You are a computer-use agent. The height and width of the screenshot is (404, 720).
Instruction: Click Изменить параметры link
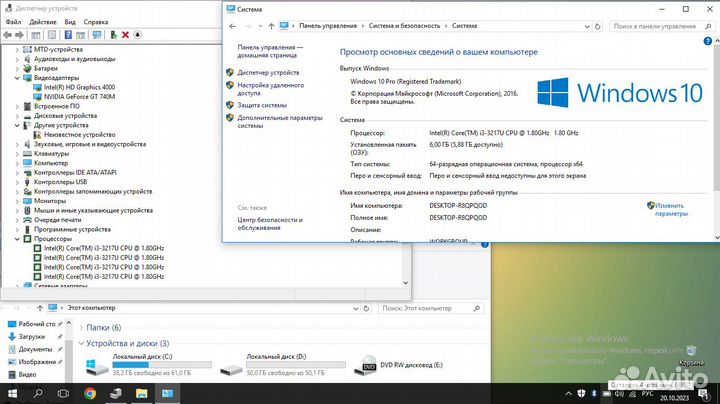click(671, 209)
